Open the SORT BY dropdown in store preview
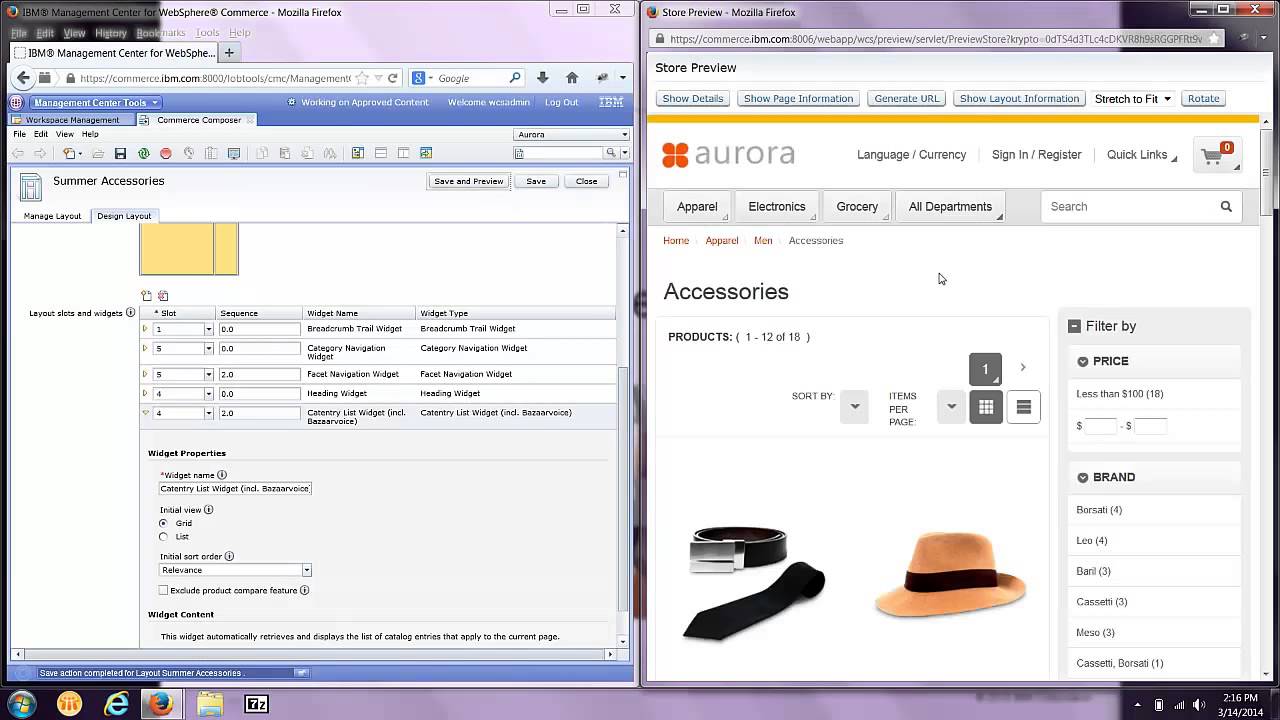Image resolution: width=1280 pixels, height=720 pixels. coord(854,407)
